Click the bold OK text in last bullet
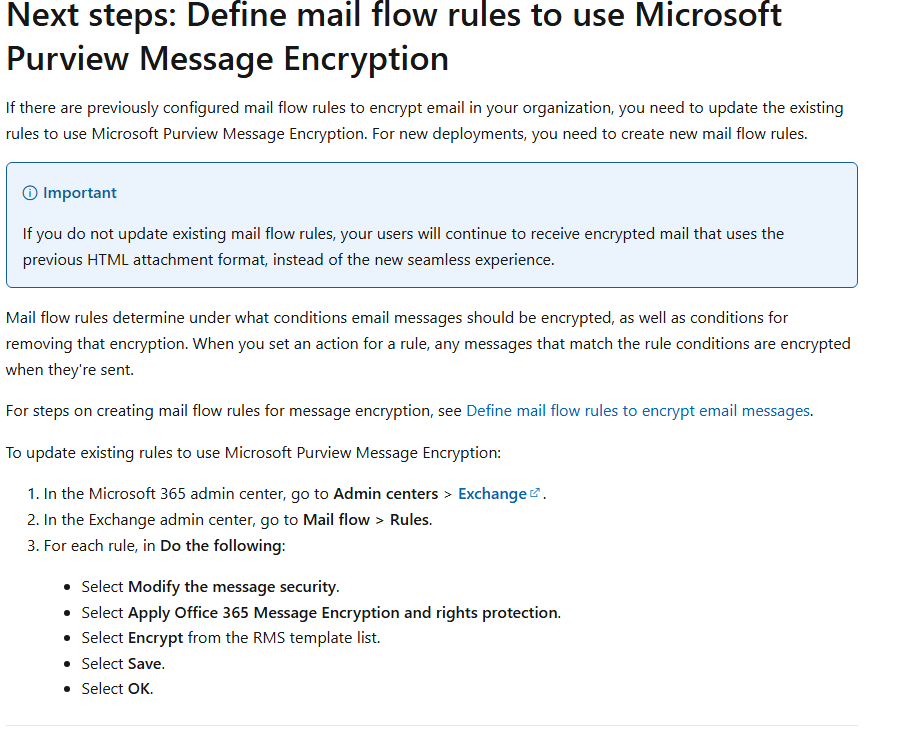Viewport: 901px width, 730px height. click(139, 689)
